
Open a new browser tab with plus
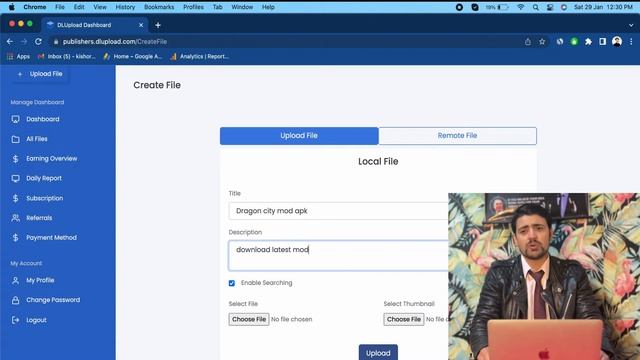click(x=158, y=25)
